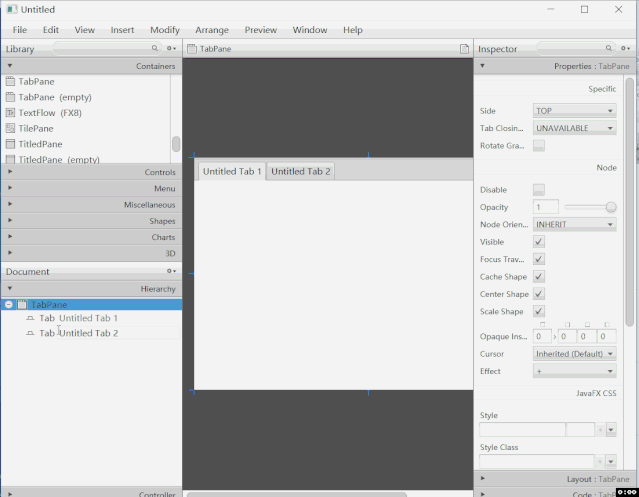Viewport: 639px width, 497px height.
Task: Click the Library search magnifier icon
Action: click(154, 48)
